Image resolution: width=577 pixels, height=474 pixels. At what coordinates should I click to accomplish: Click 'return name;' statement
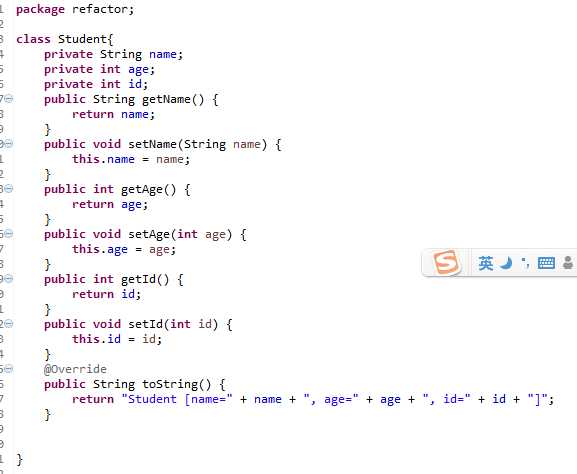pos(113,114)
